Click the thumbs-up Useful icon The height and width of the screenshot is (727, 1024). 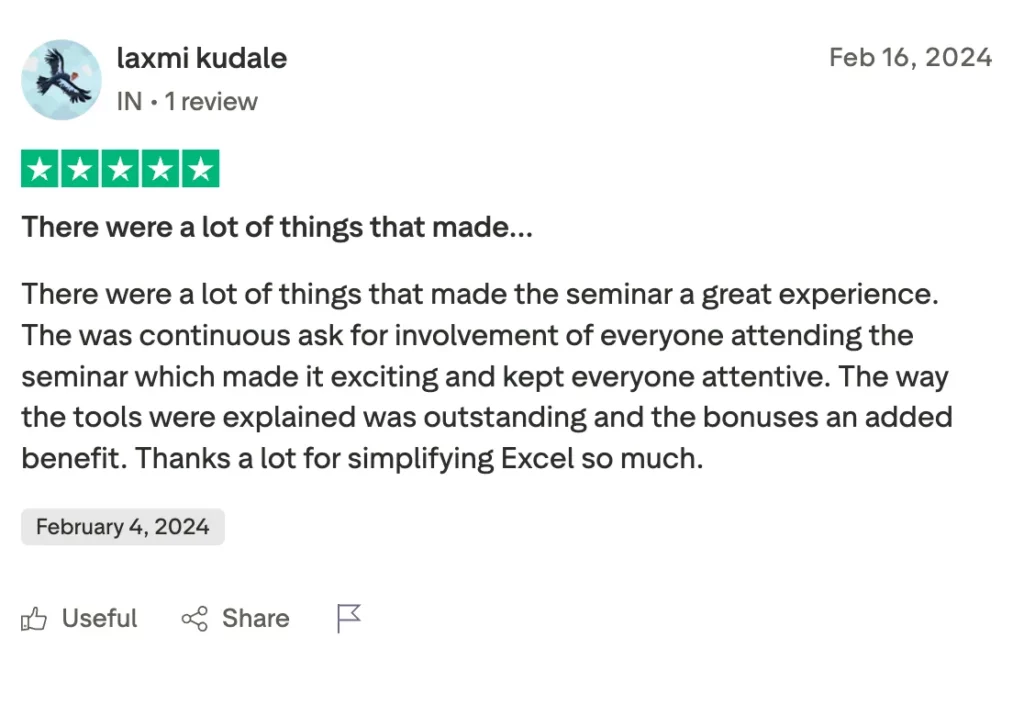34,620
